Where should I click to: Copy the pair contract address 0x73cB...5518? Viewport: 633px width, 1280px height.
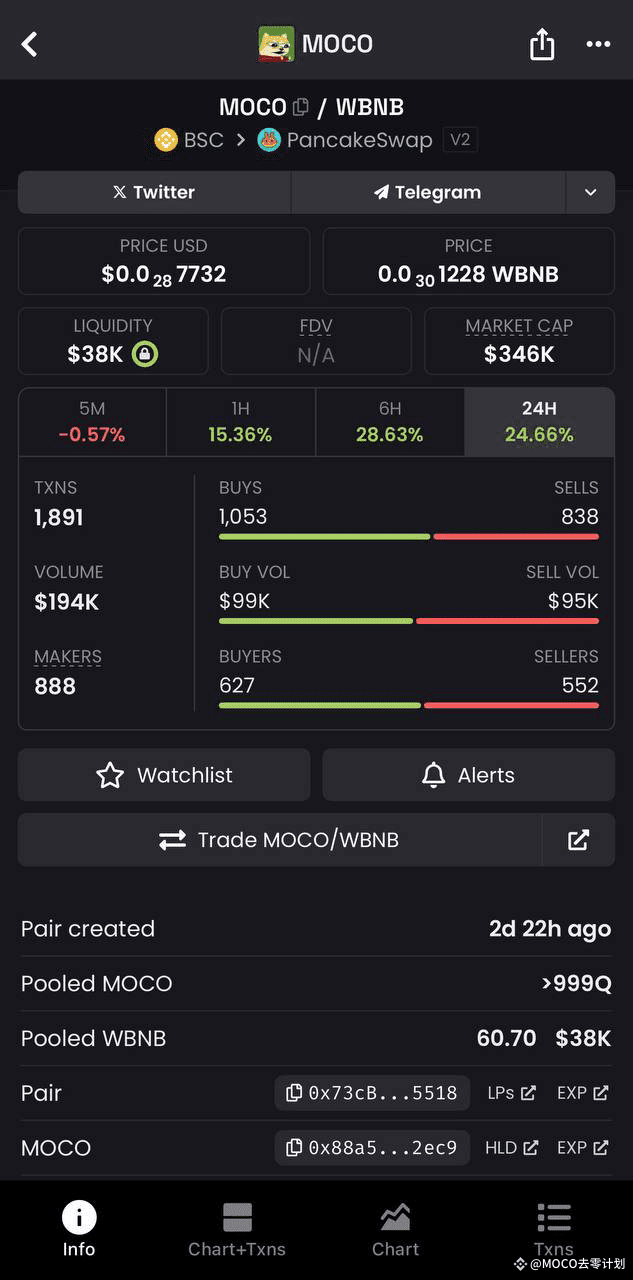371,1093
